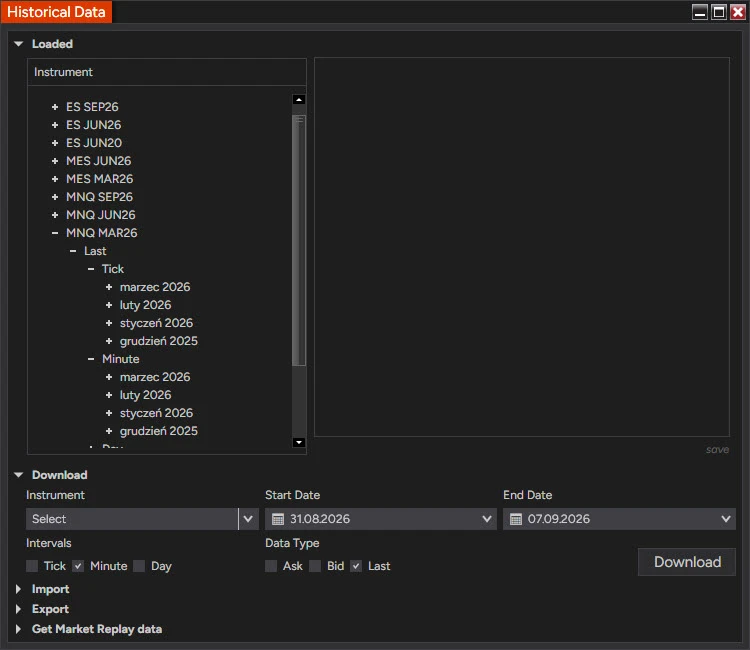Screen dimensions: 750x650
Task: Click the Start Date value 31.08.2026
Action: pyautogui.click(x=320, y=519)
